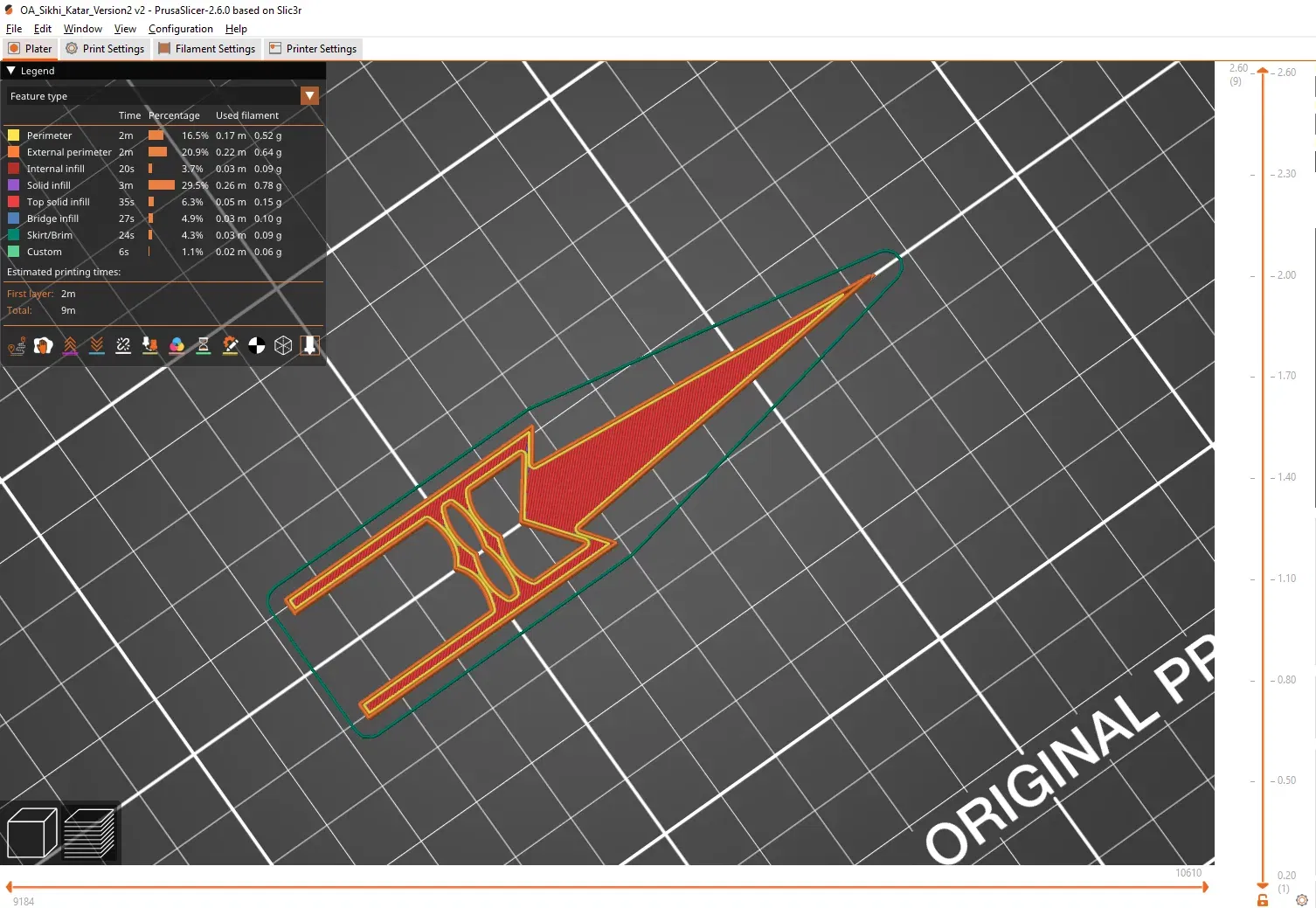The height and width of the screenshot is (908, 1316).
Task: Click the blue Bridge infill swatch
Action: [14, 218]
